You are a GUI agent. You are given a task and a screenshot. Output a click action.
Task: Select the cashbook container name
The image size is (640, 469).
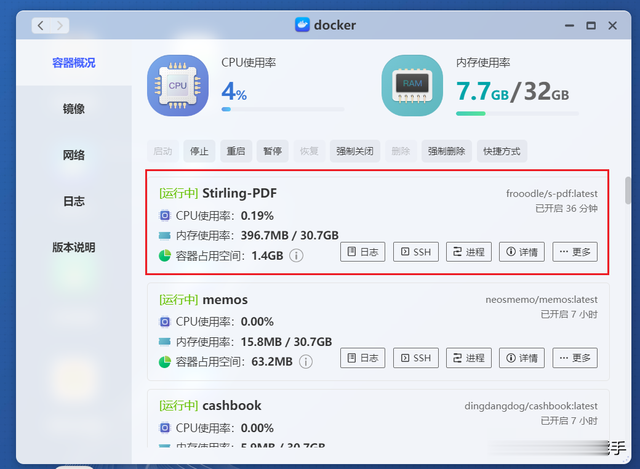(x=232, y=405)
